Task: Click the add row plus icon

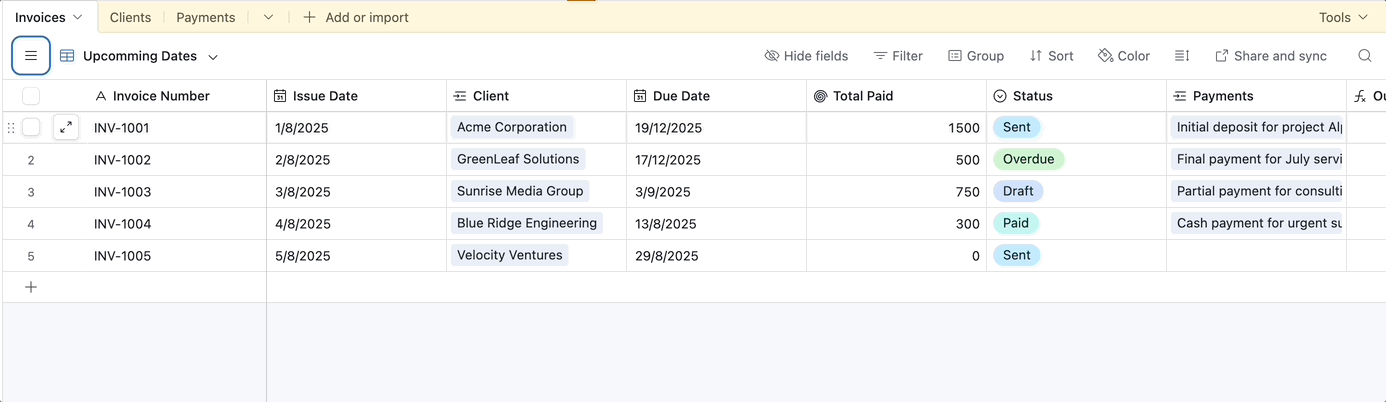Action: coord(31,287)
